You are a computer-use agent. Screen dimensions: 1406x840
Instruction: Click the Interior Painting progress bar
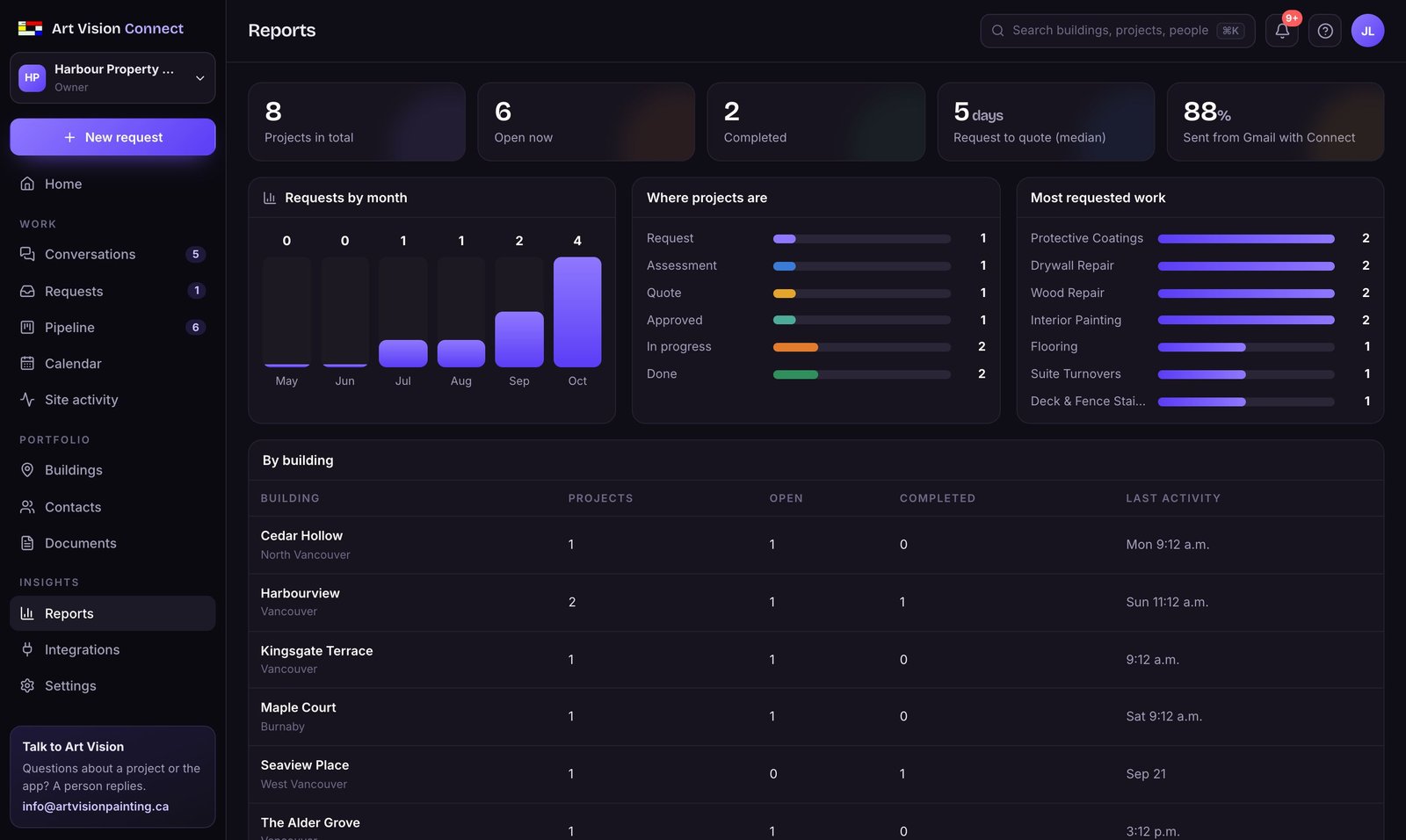(1246, 320)
